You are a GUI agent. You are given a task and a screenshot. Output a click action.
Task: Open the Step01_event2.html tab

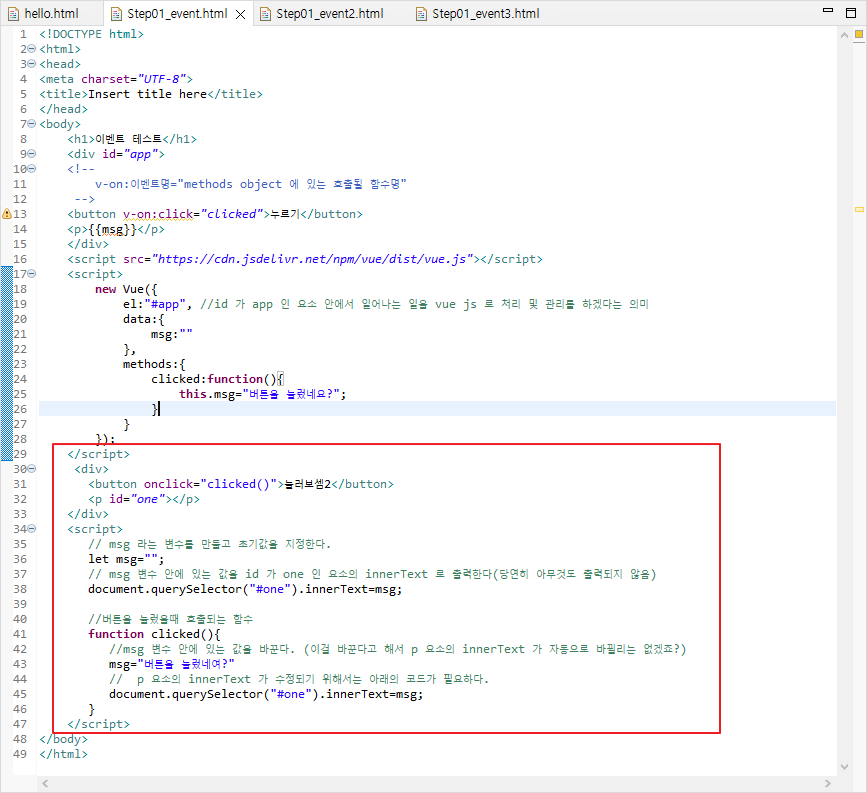(330, 13)
